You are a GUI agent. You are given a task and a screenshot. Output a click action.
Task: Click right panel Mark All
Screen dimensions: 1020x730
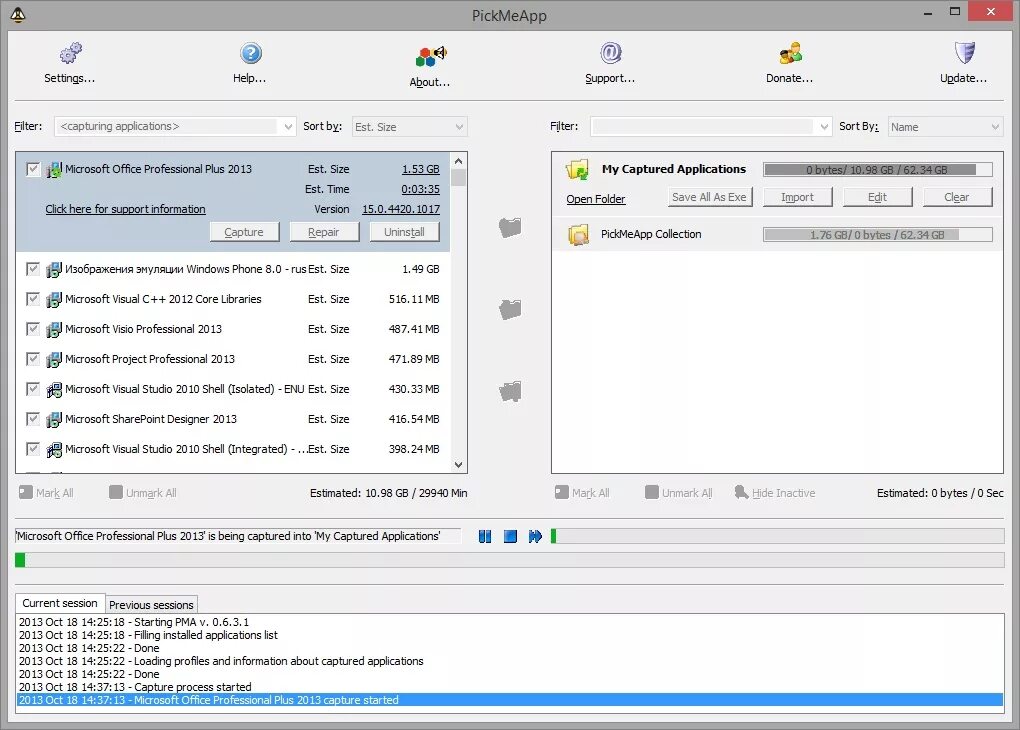582,493
